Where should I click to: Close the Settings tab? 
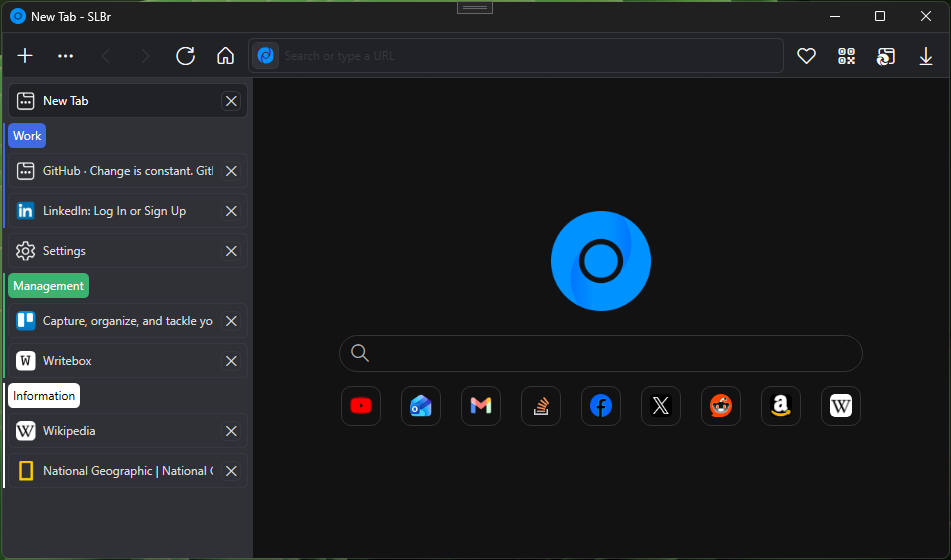[231, 251]
